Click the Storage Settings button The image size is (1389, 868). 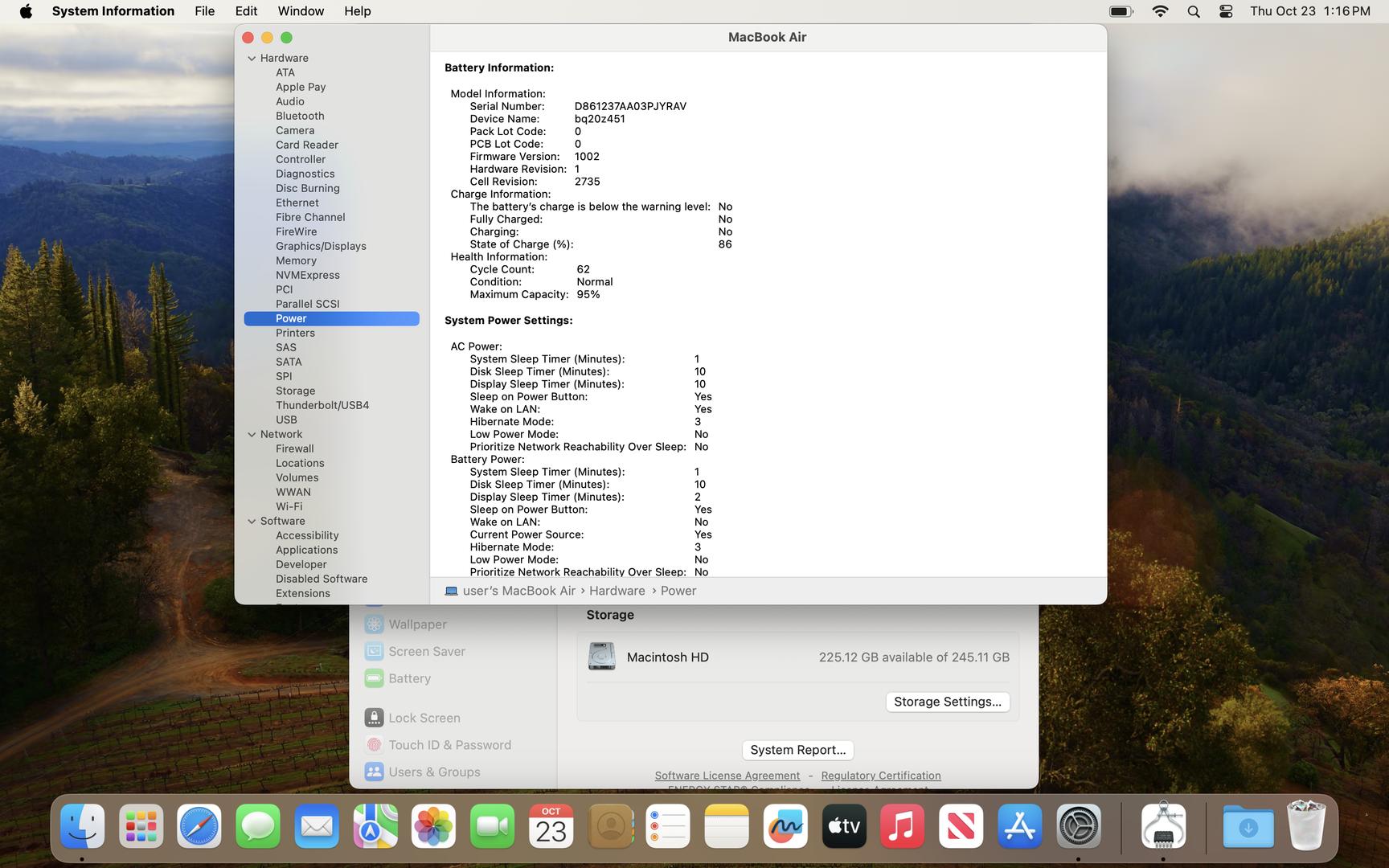(947, 702)
